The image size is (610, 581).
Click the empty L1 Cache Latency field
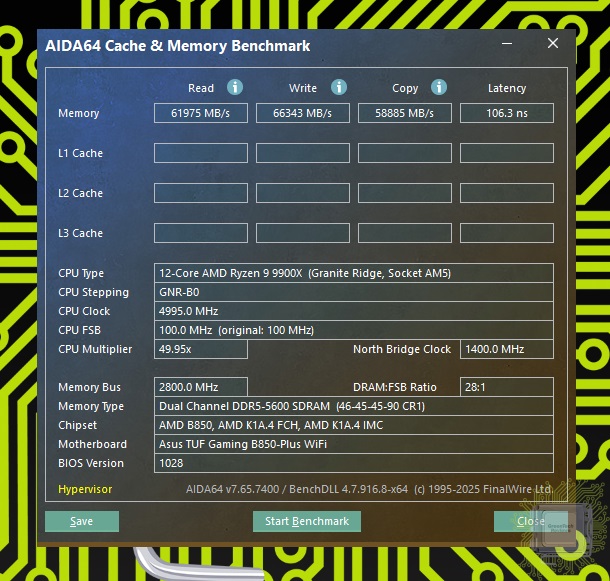point(507,153)
